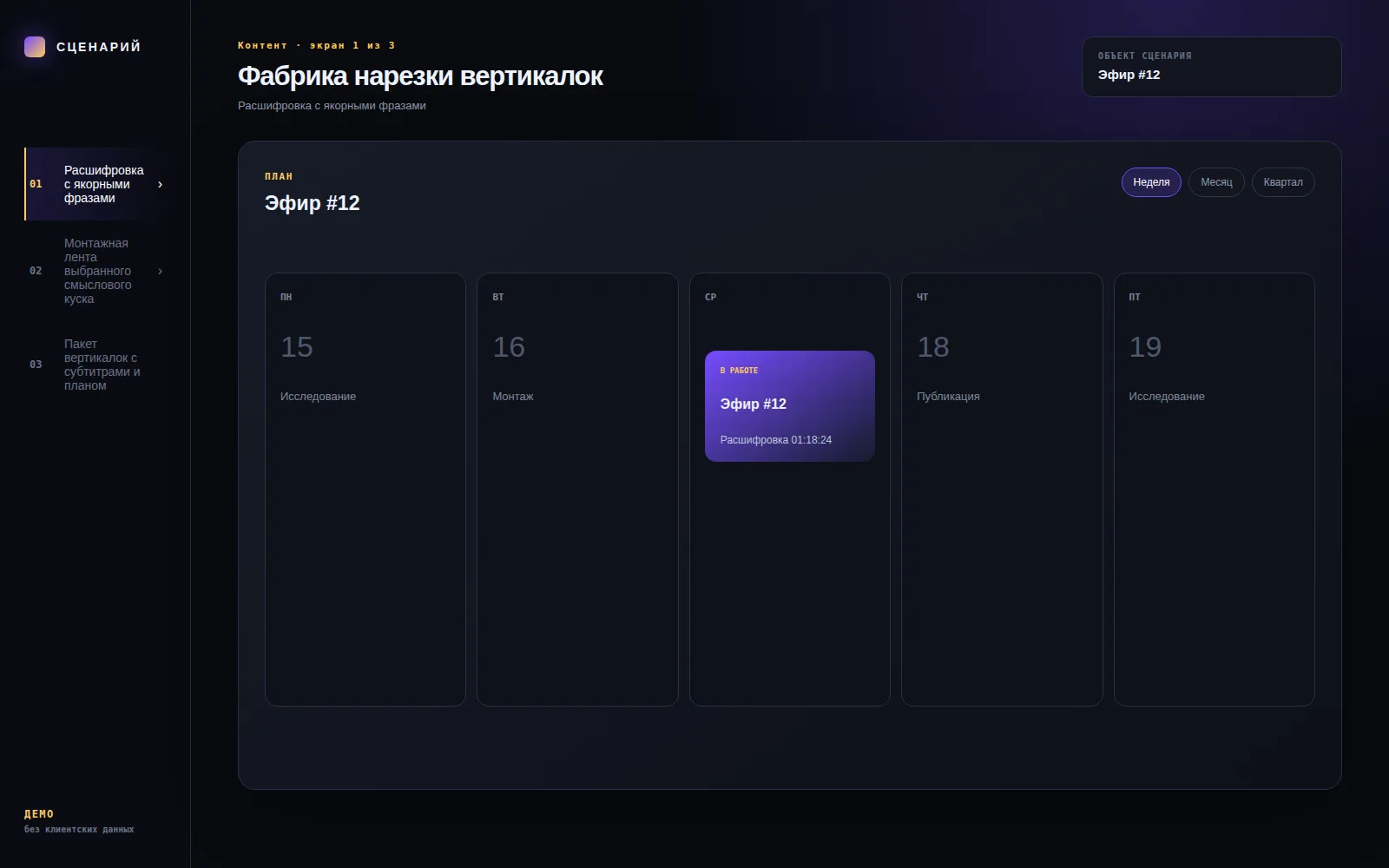The width and height of the screenshot is (1389, 868).
Task: Switch plan view to Месяц
Action: coord(1216,182)
